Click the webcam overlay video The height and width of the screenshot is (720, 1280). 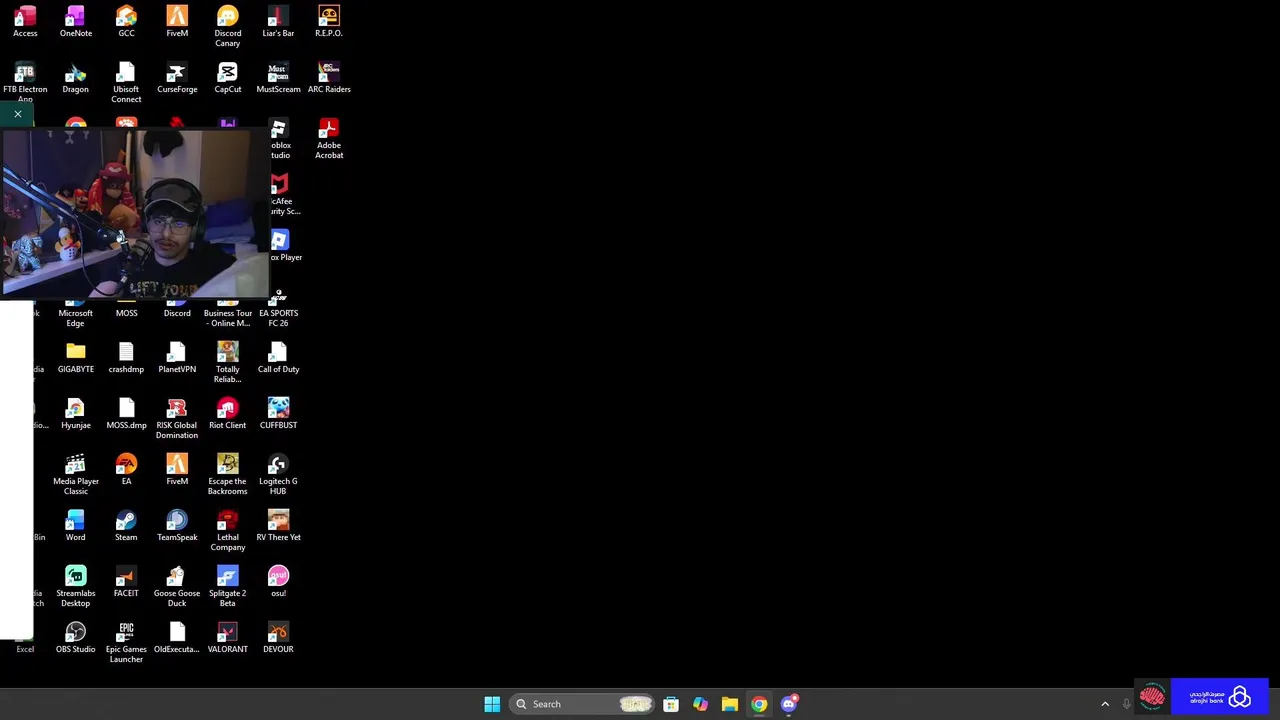click(x=136, y=213)
